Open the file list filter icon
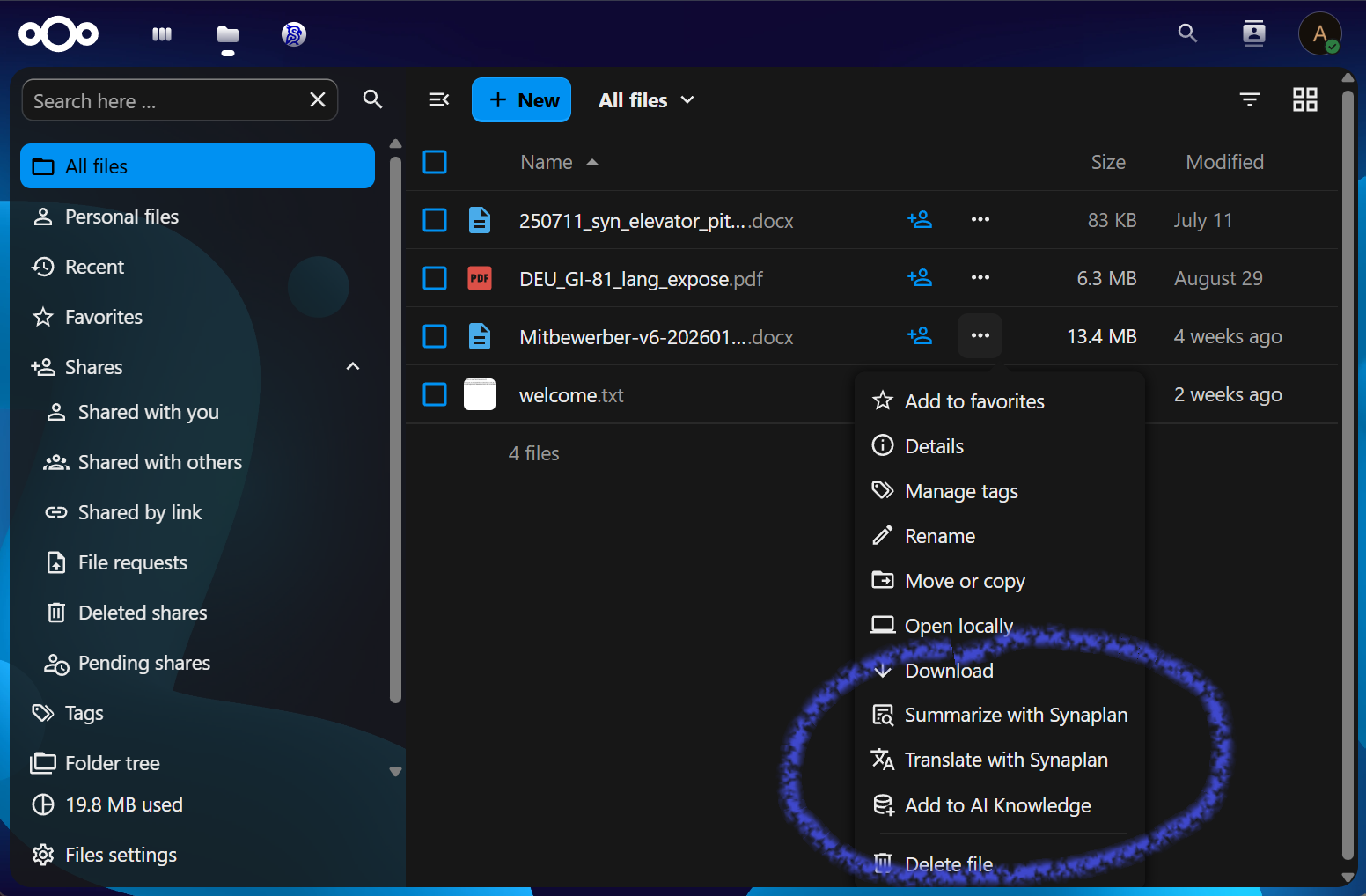Image resolution: width=1366 pixels, height=896 pixels. [x=1250, y=99]
